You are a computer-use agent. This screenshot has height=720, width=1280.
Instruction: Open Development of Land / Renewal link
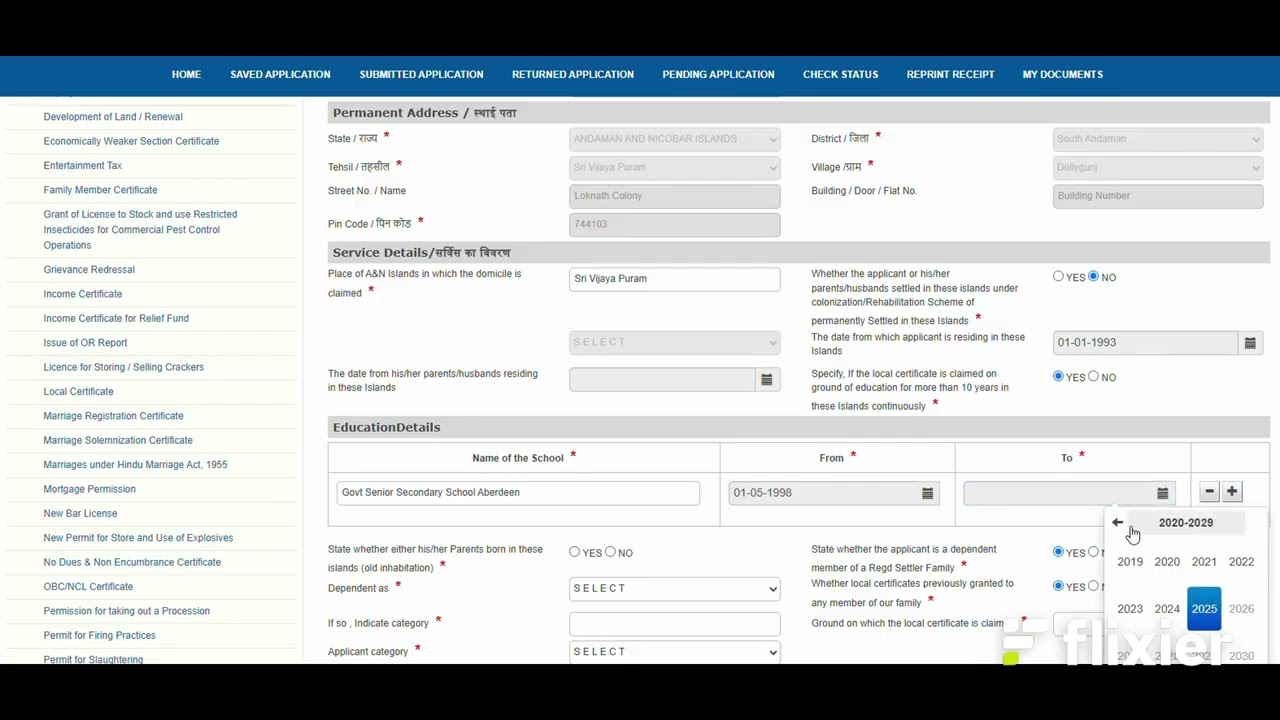pyautogui.click(x=113, y=117)
